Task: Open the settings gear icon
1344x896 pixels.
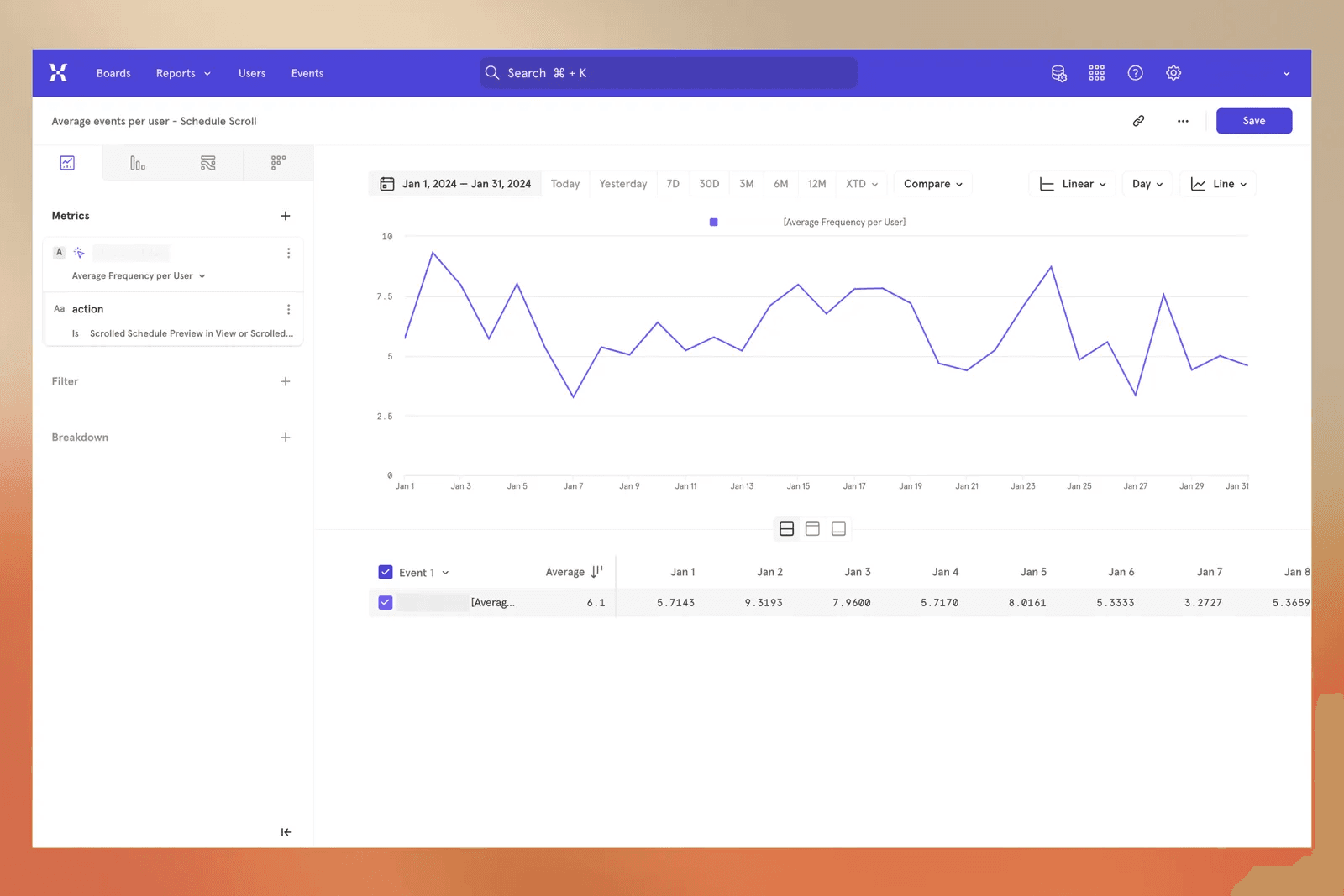Action: point(1173,73)
